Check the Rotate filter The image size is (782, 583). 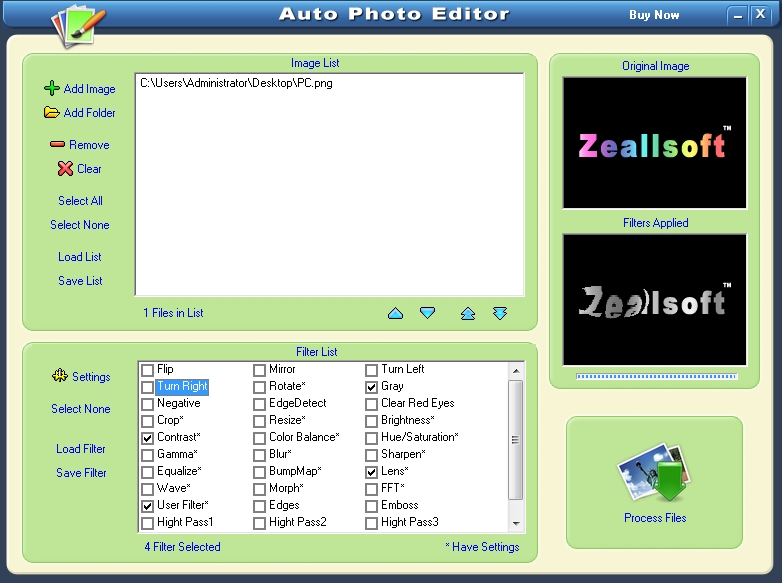[x=259, y=387]
